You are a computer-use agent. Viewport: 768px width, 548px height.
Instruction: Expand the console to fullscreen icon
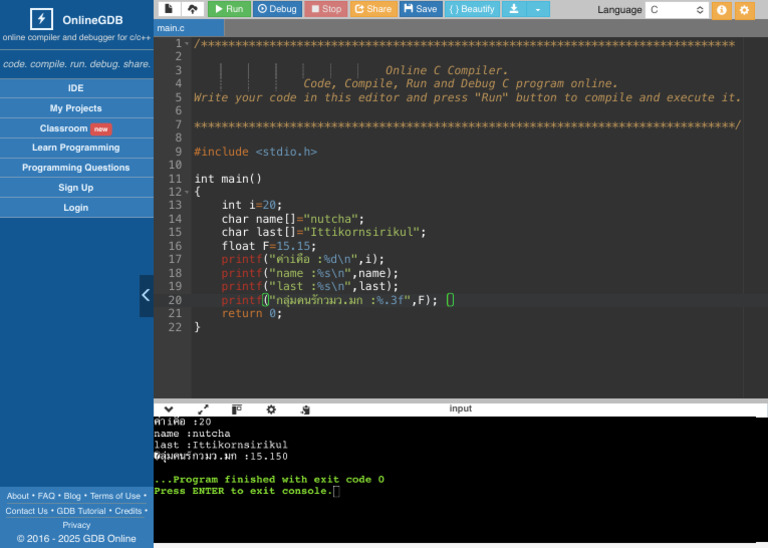point(203,409)
